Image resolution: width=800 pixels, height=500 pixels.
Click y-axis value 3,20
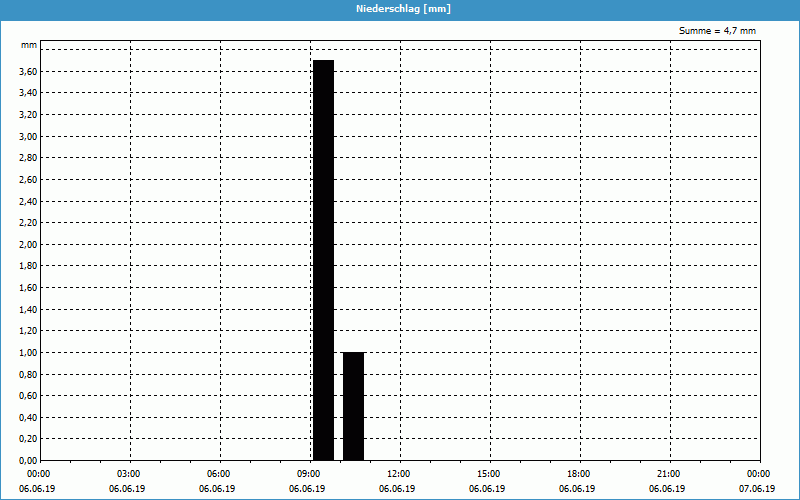click(28, 115)
